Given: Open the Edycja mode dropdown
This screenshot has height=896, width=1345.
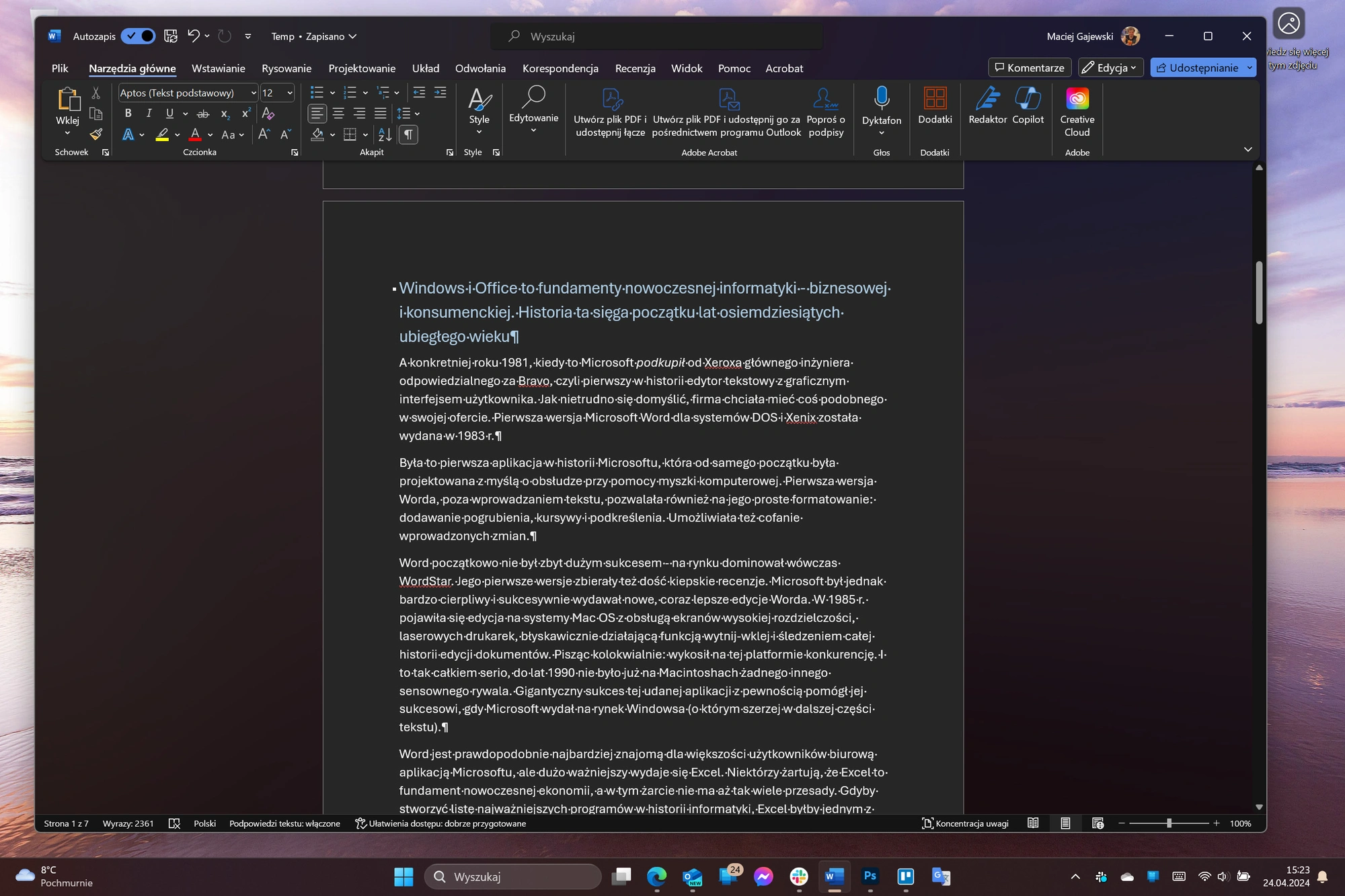Looking at the screenshot, I should tap(1110, 68).
